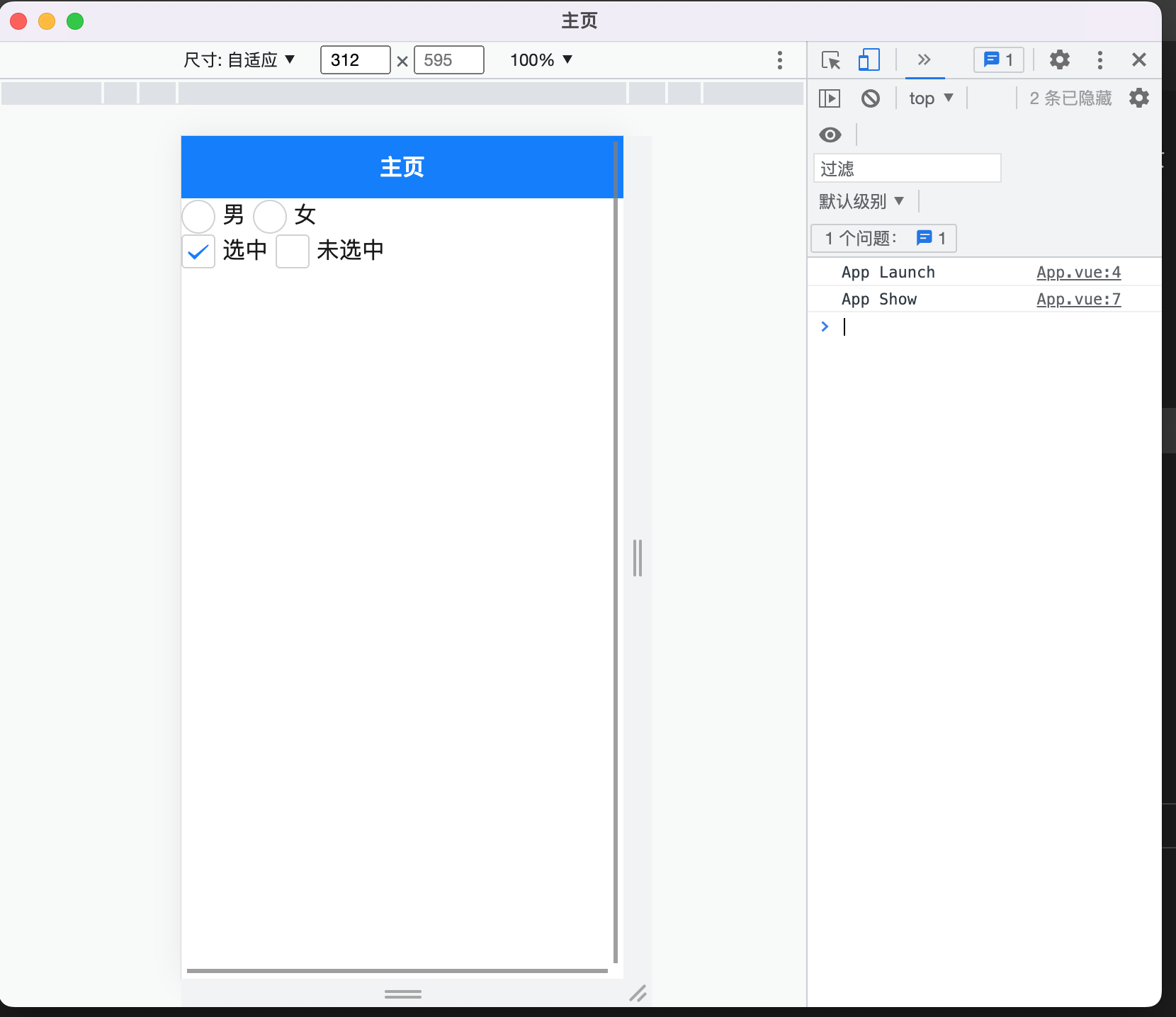Click the 2 条已隐藏 hidden messages label
This screenshot has width=1176, height=1017.
pyautogui.click(x=1070, y=98)
